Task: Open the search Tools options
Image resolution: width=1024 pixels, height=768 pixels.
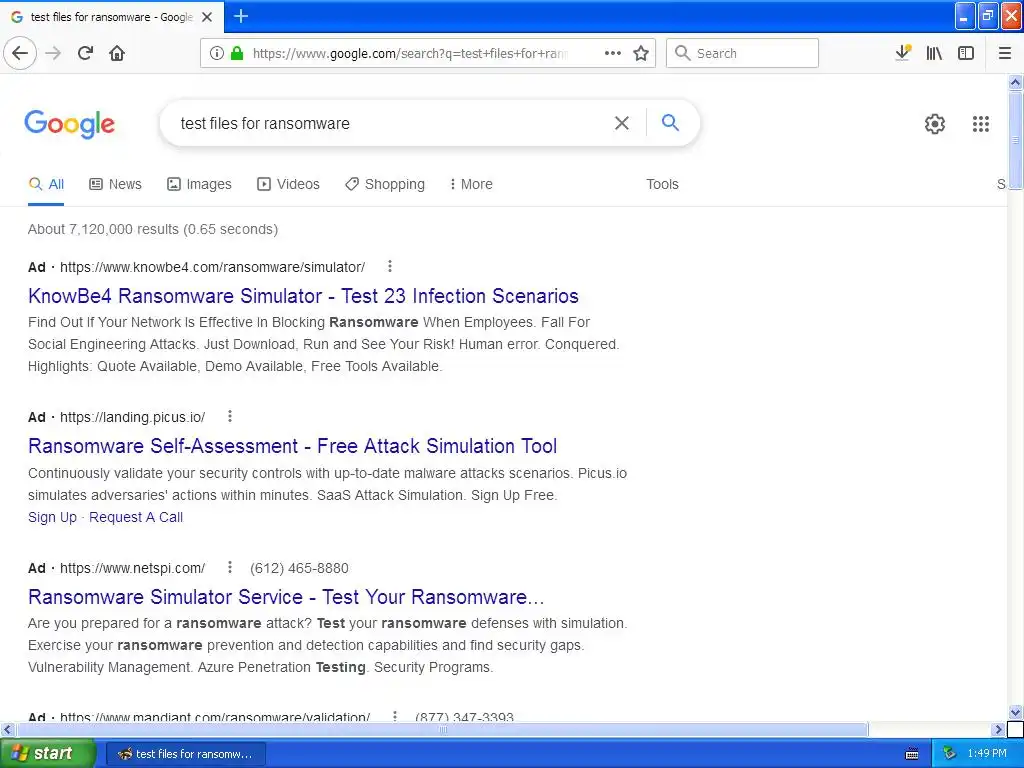Action: click(662, 184)
